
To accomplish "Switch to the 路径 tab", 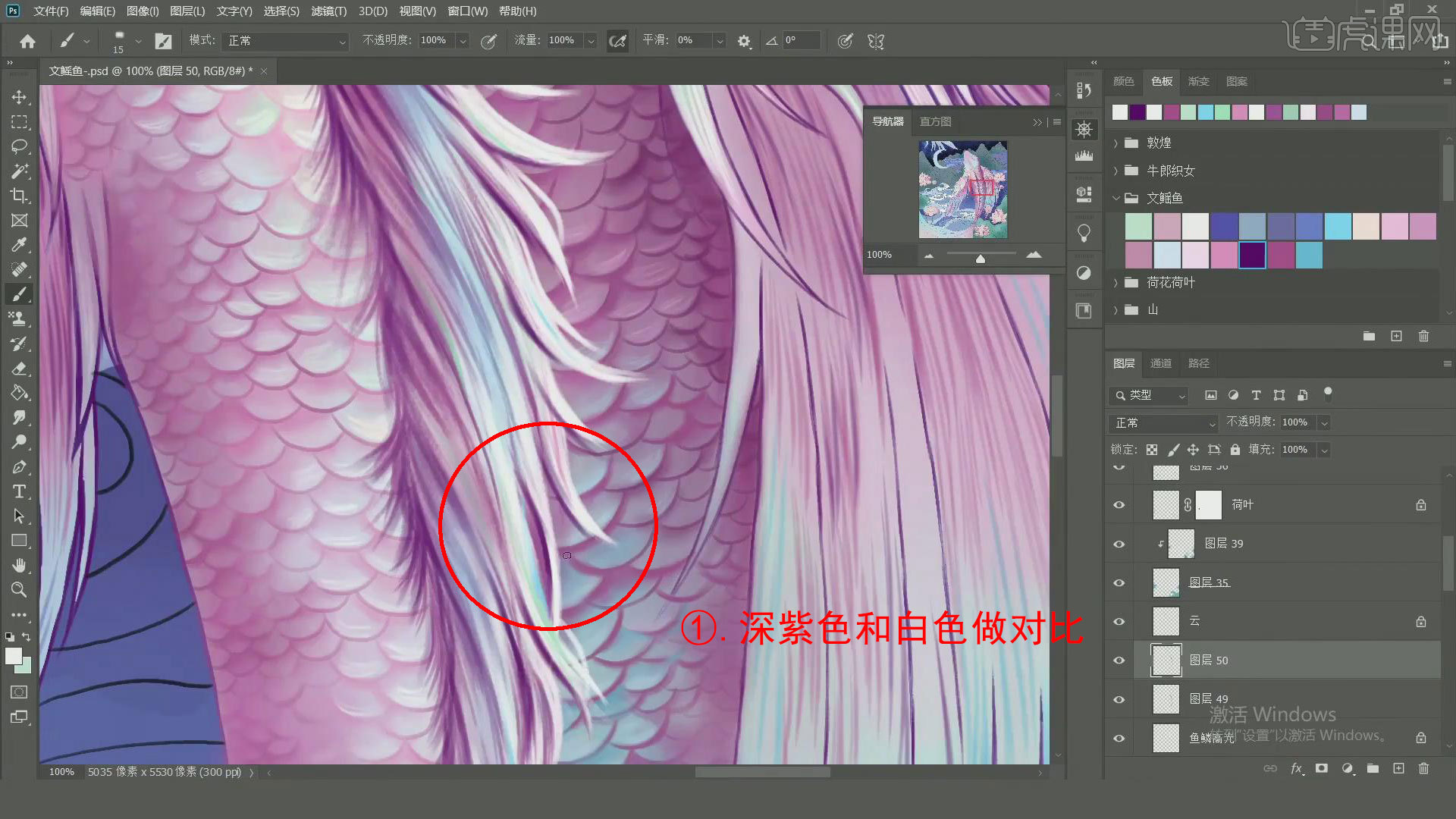I will [x=1198, y=363].
